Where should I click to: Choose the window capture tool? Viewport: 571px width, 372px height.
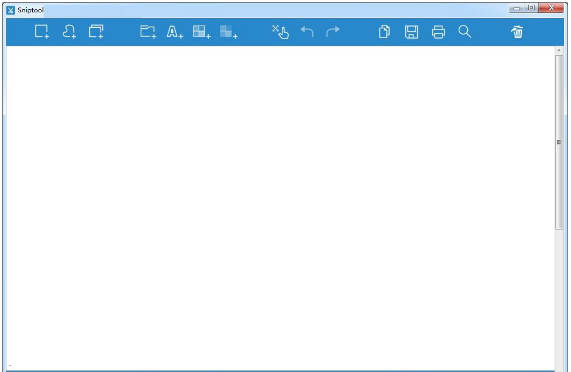tap(96, 32)
